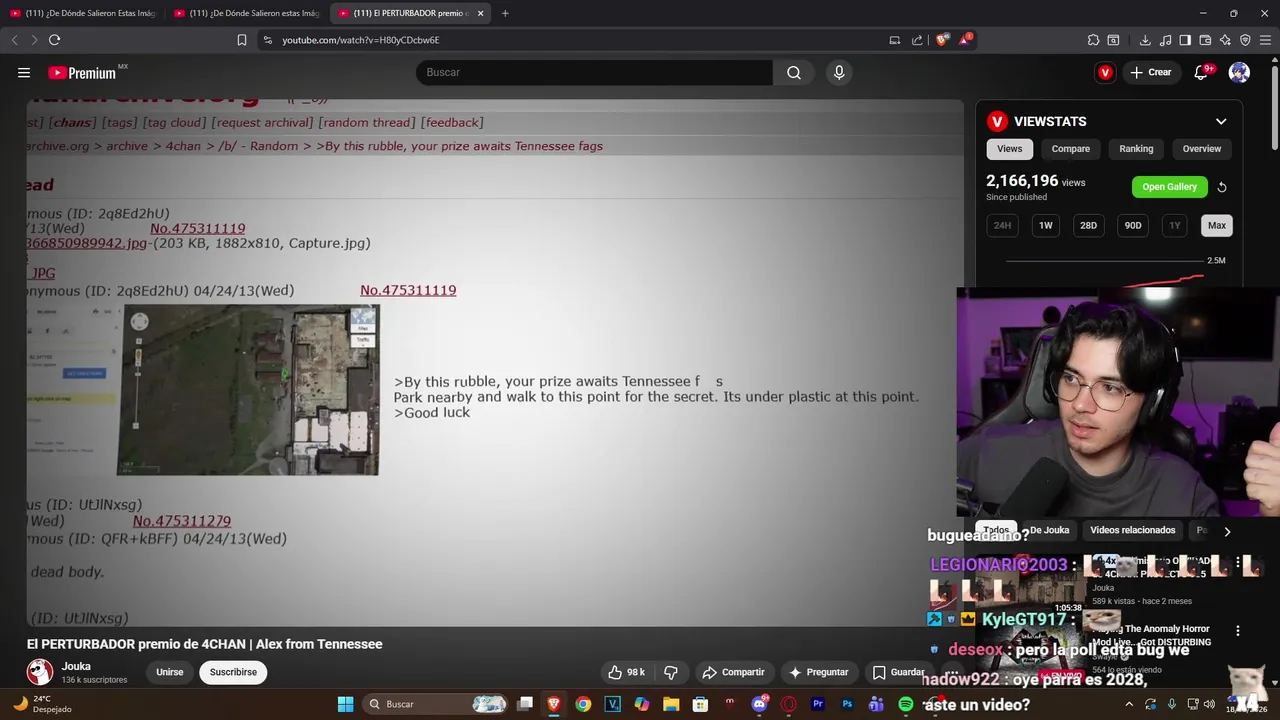Open Discord from the taskbar
Viewport: 1280px width, 720px height.
[x=759, y=704]
